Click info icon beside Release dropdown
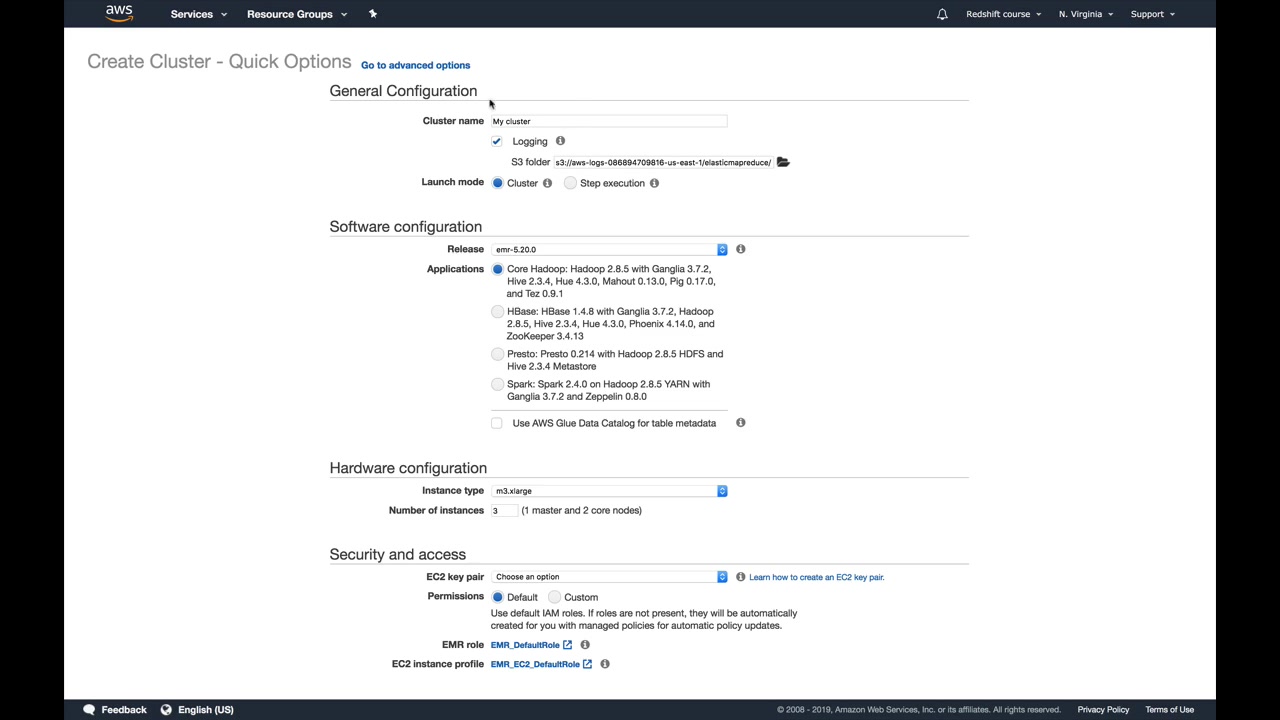This screenshot has height=720, width=1280. (741, 249)
